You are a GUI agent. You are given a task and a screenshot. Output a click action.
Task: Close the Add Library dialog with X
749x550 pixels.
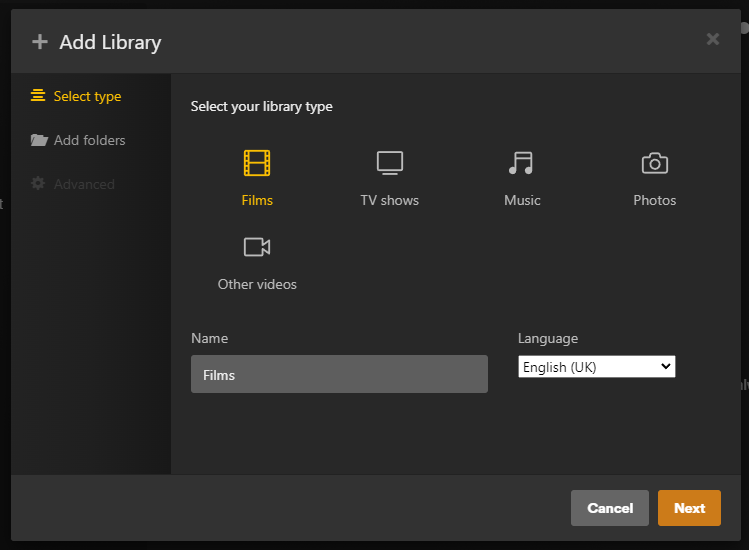pos(713,39)
